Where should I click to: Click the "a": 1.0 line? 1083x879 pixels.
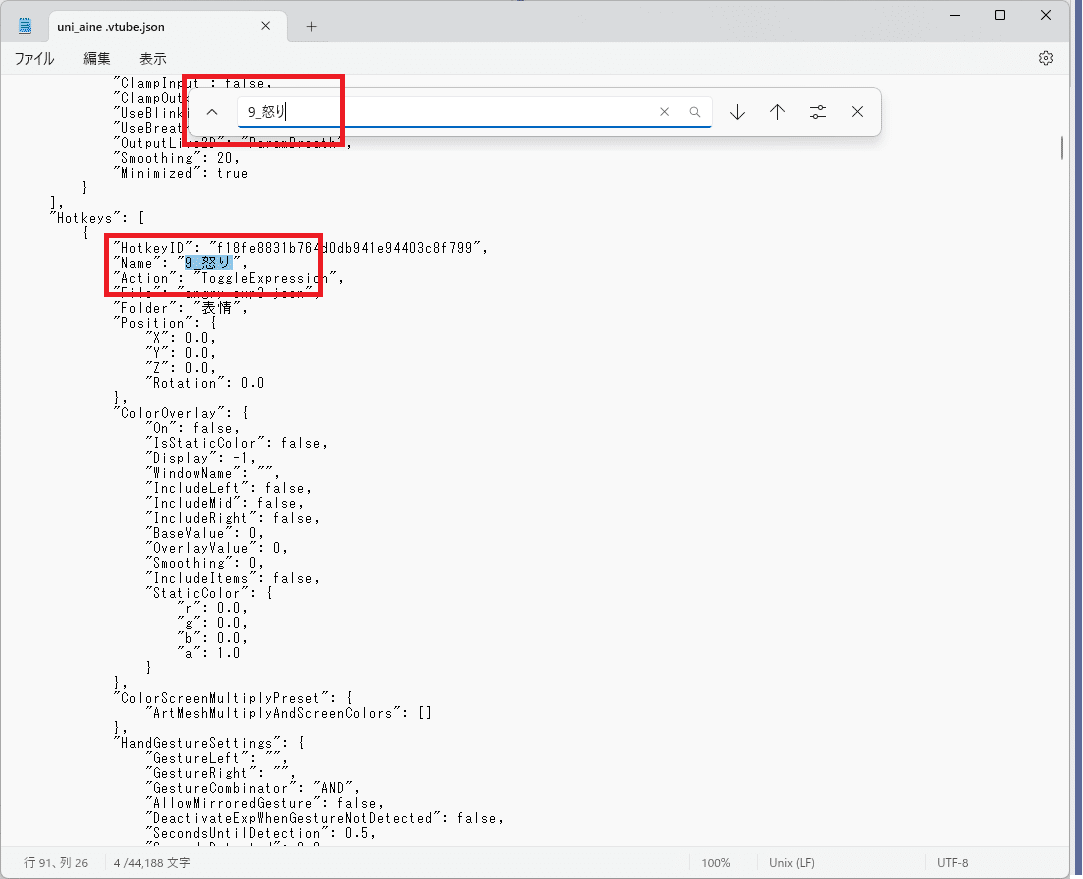[209, 653]
